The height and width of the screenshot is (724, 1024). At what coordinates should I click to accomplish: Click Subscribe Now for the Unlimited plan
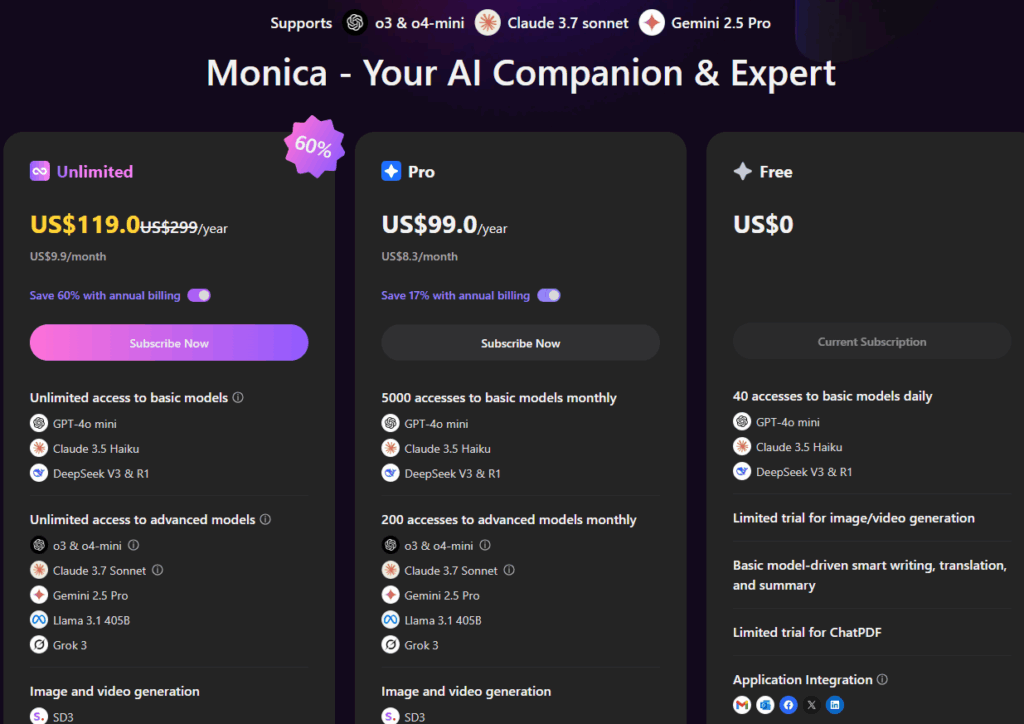tap(169, 343)
